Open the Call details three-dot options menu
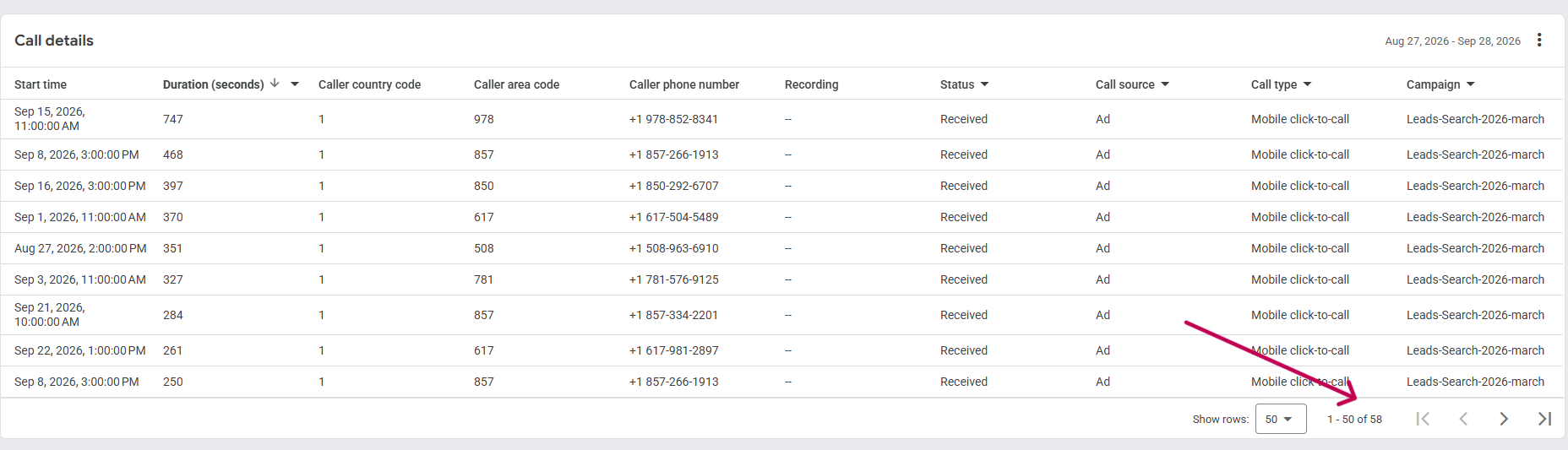The image size is (1568, 450). pyautogui.click(x=1539, y=40)
